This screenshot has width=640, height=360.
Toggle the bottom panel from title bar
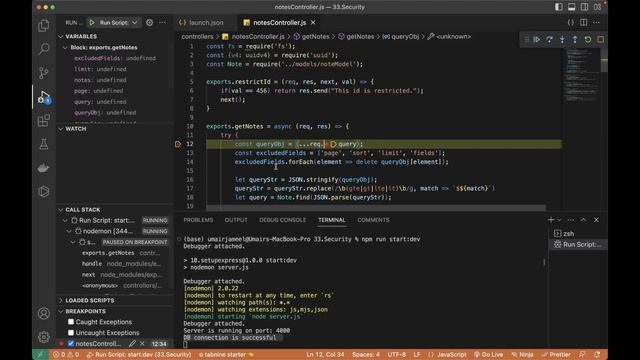pos(571,7)
